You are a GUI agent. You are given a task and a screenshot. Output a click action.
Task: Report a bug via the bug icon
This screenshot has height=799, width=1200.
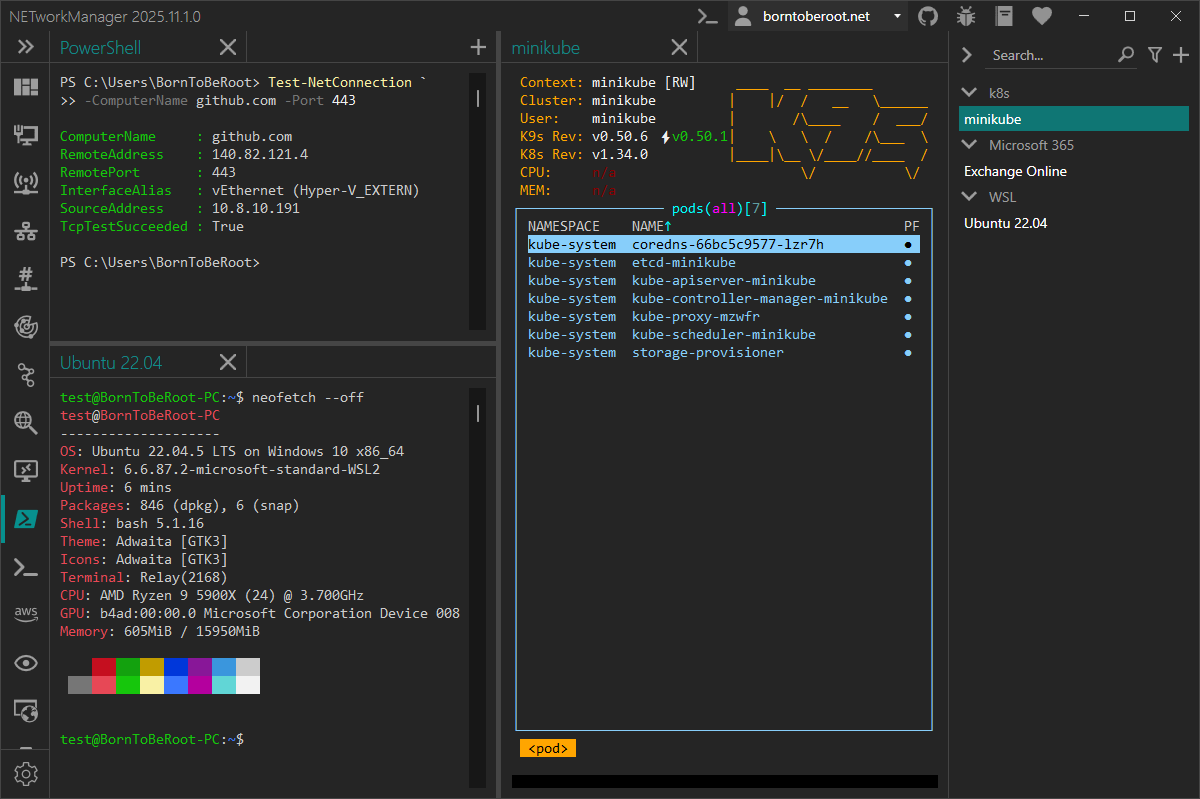point(965,15)
